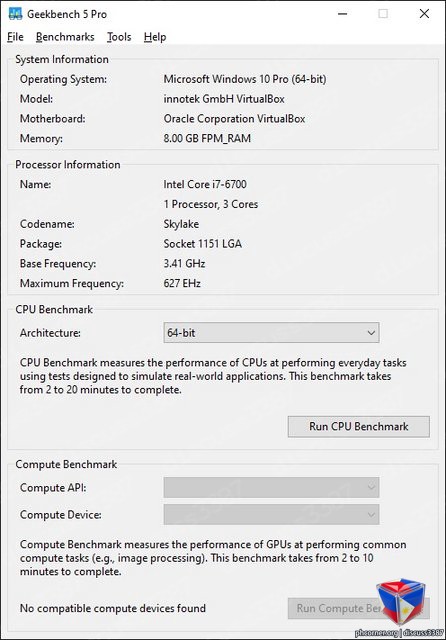Click the Operating System Windows 10 Pro value

pos(245,79)
